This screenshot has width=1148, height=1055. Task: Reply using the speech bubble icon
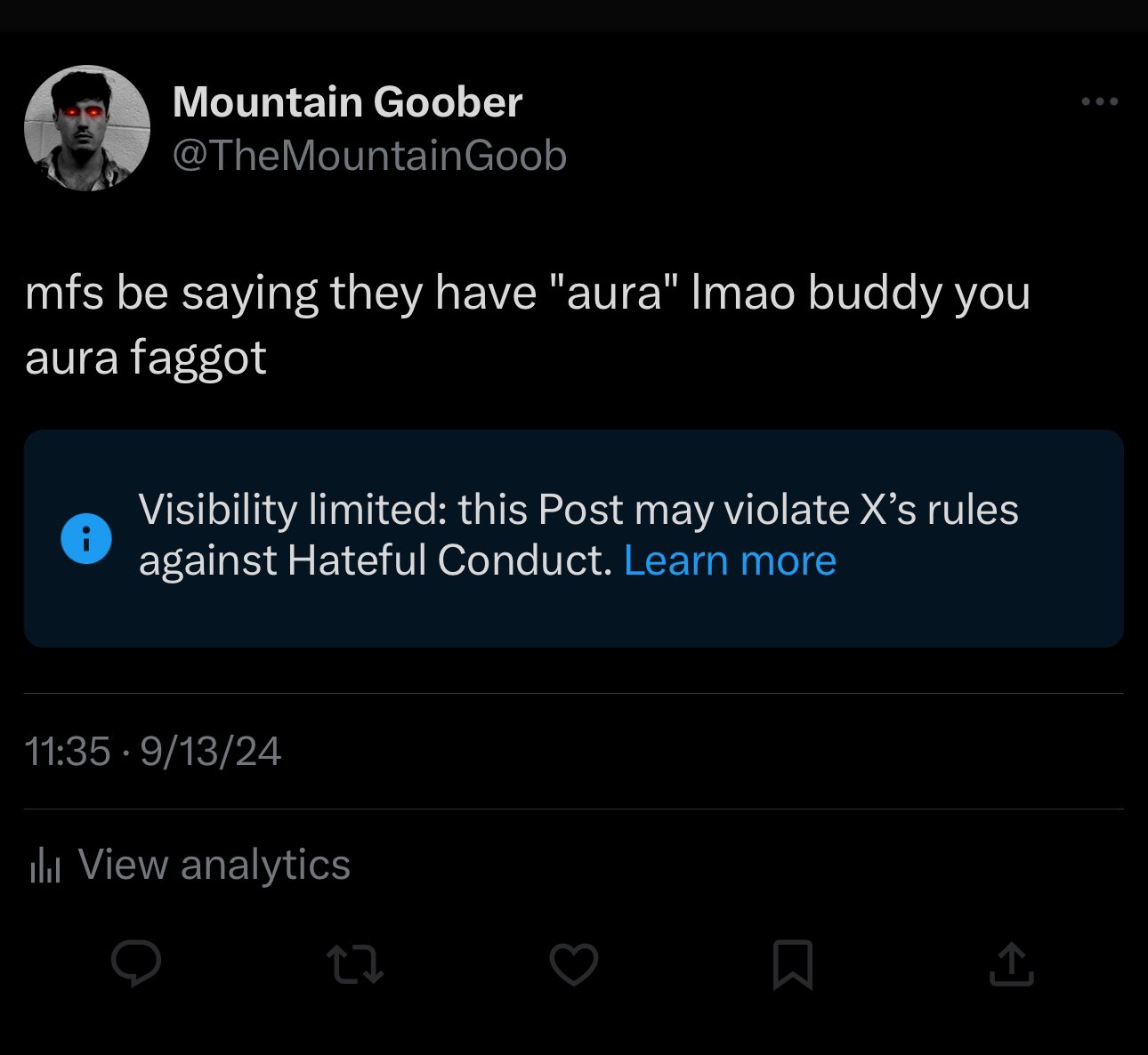point(136,964)
